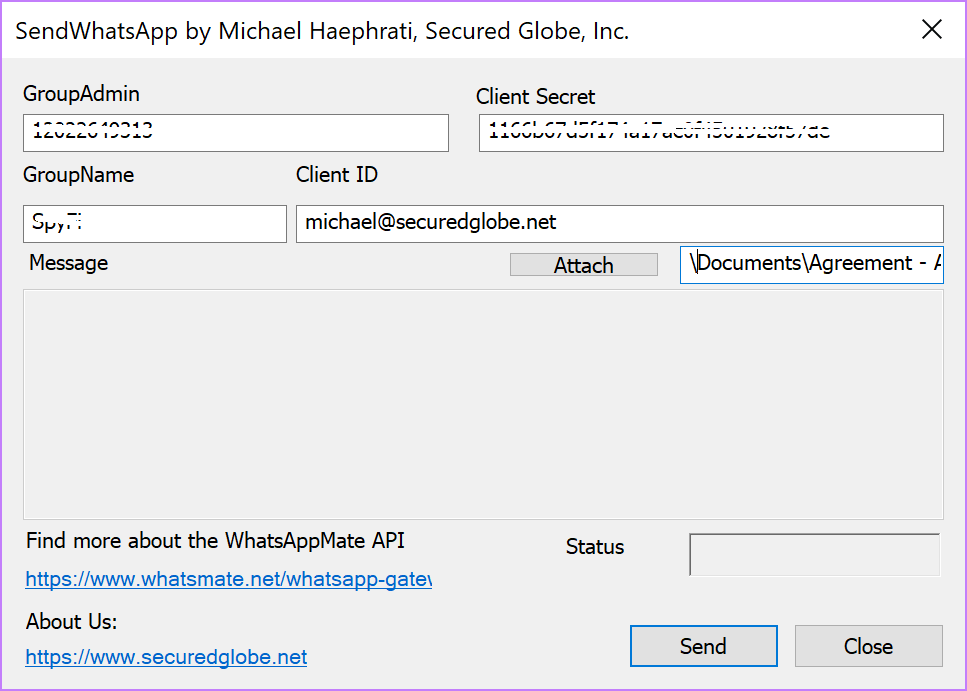The height and width of the screenshot is (691, 967).
Task: Click the GroupName label
Action: point(78,175)
